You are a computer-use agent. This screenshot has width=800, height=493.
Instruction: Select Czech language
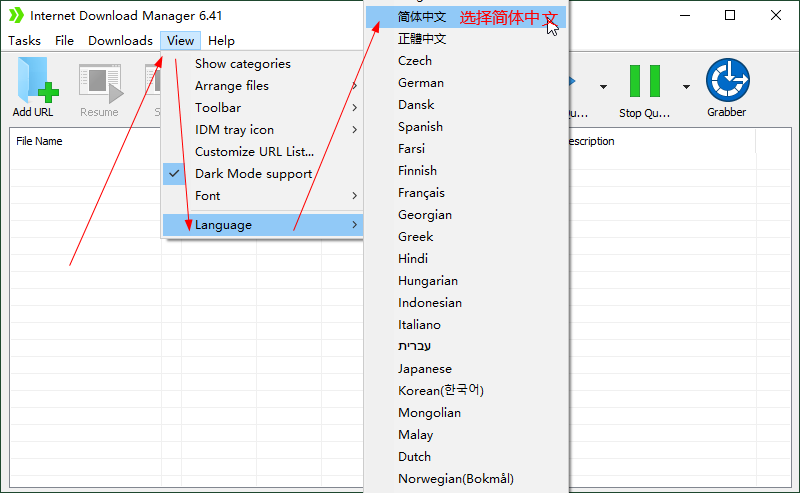click(466, 61)
